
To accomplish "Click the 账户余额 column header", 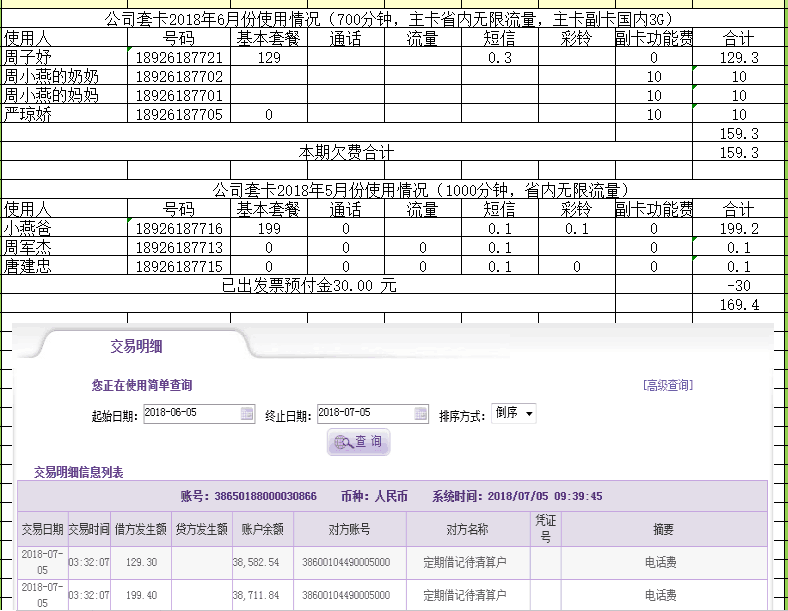I will 262,529.
